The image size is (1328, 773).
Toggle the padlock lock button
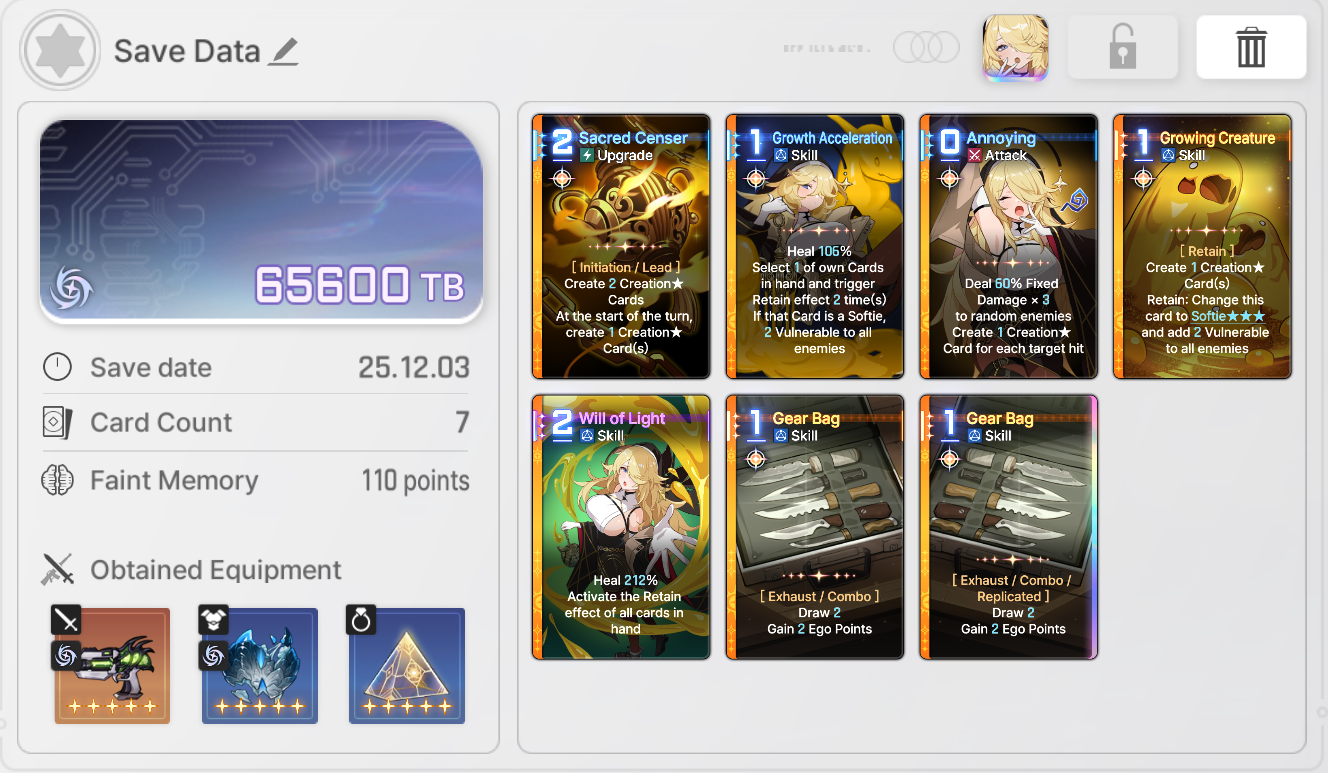point(1122,47)
